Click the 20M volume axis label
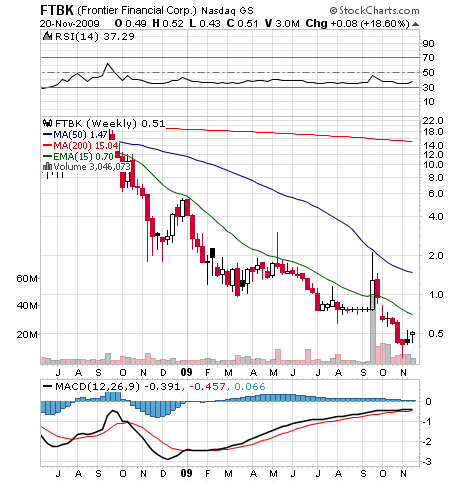The height and width of the screenshot is (482, 460). coord(27,334)
